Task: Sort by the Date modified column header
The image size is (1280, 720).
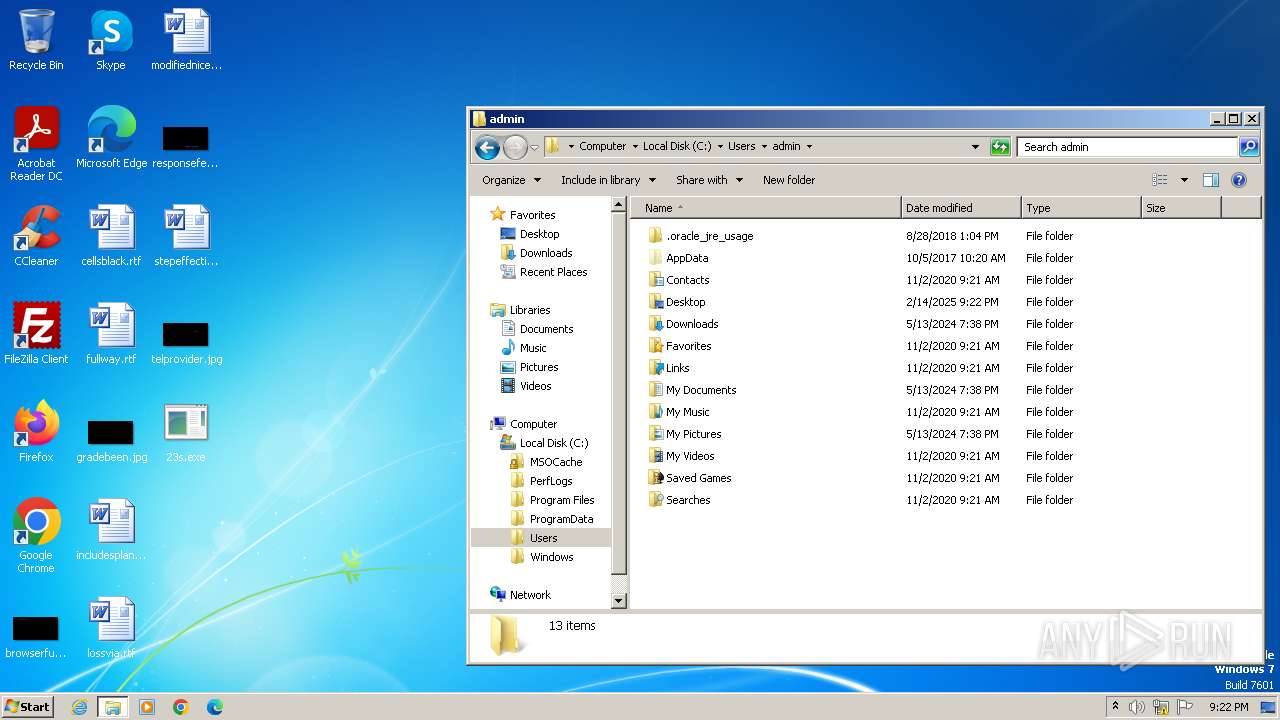Action: 961,208
